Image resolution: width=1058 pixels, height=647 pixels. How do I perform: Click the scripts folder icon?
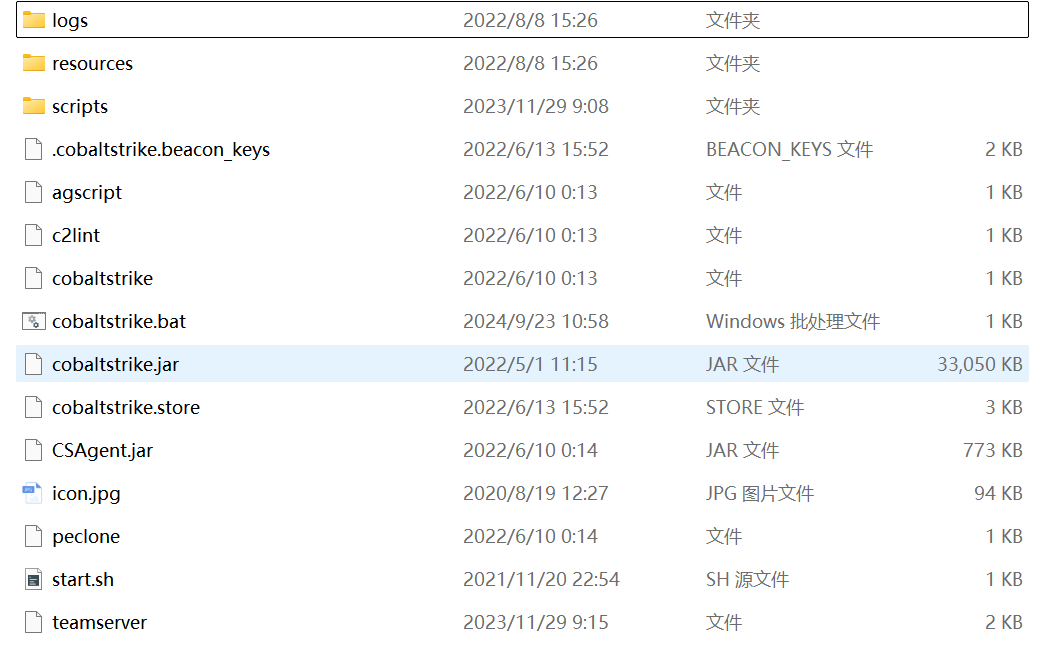pyautogui.click(x=34, y=106)
